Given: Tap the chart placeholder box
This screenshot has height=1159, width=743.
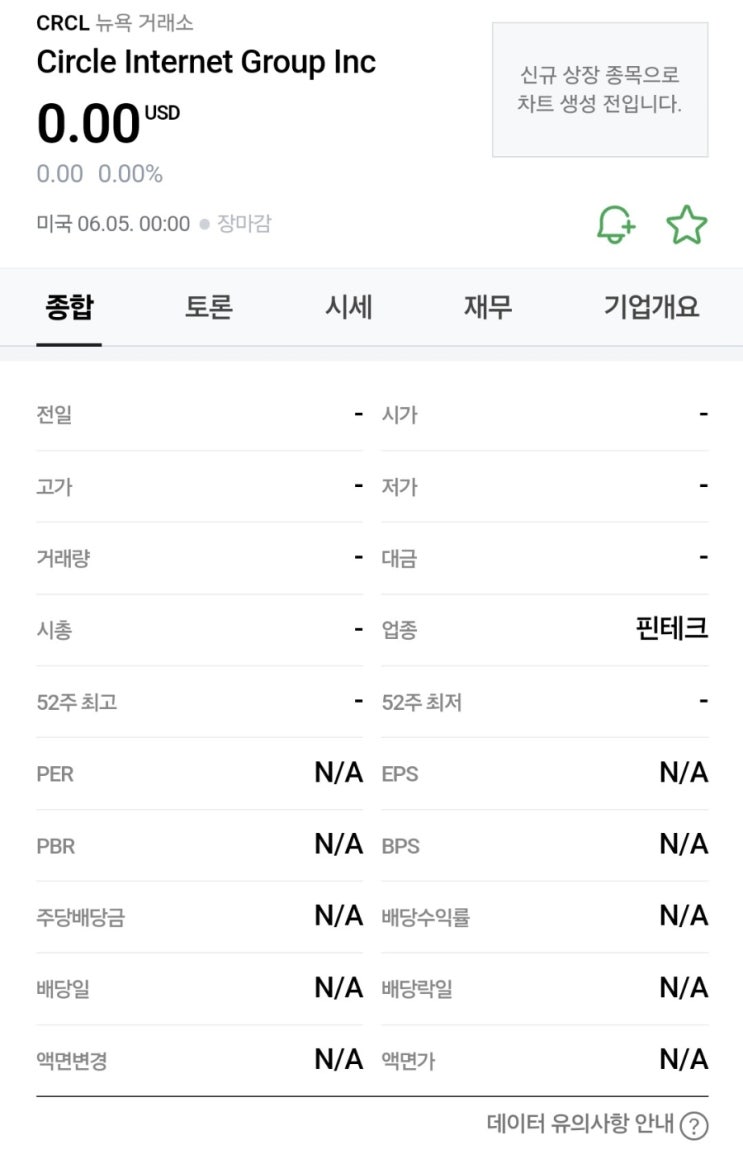Looking at the screenshot, I should (x=600, y=90).
